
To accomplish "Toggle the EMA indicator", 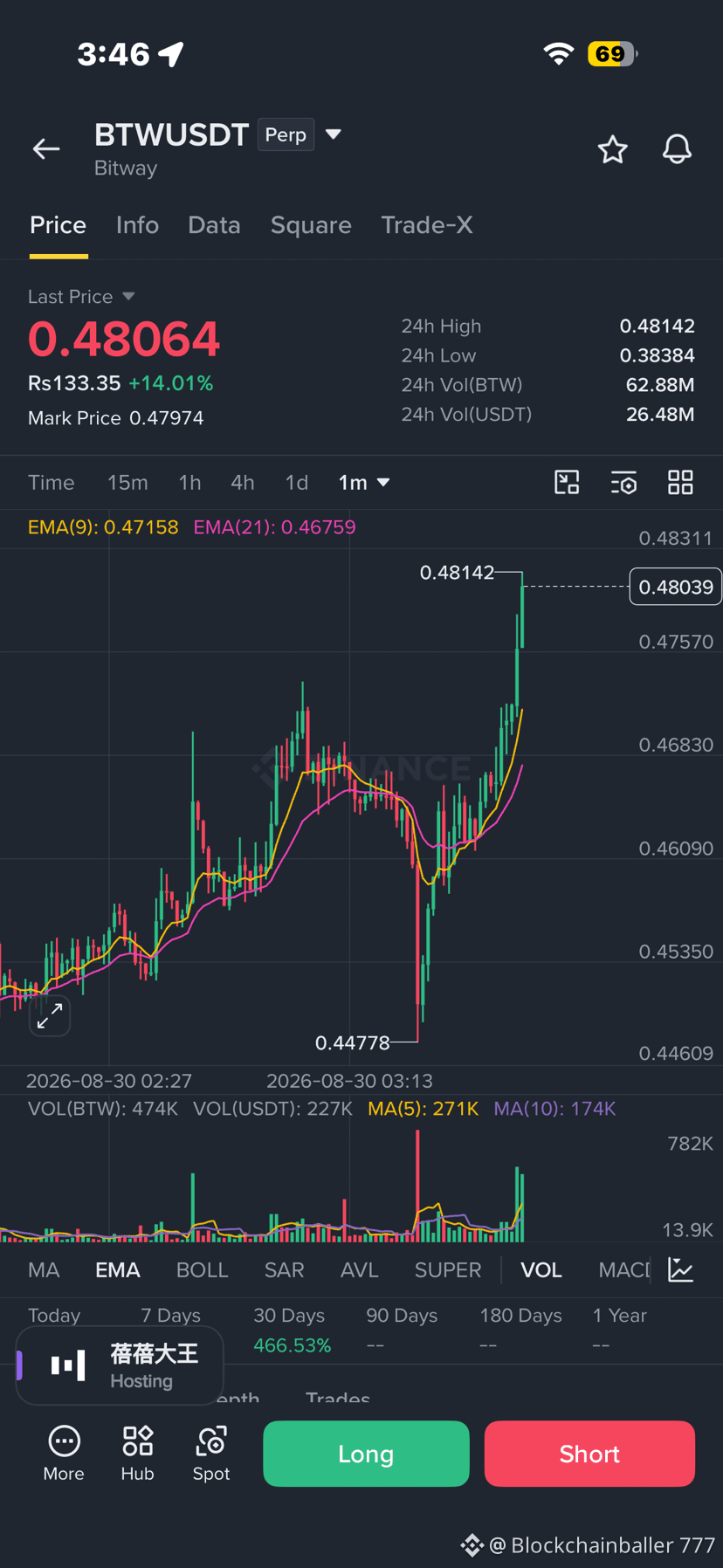I will (x=118, y=1269).
